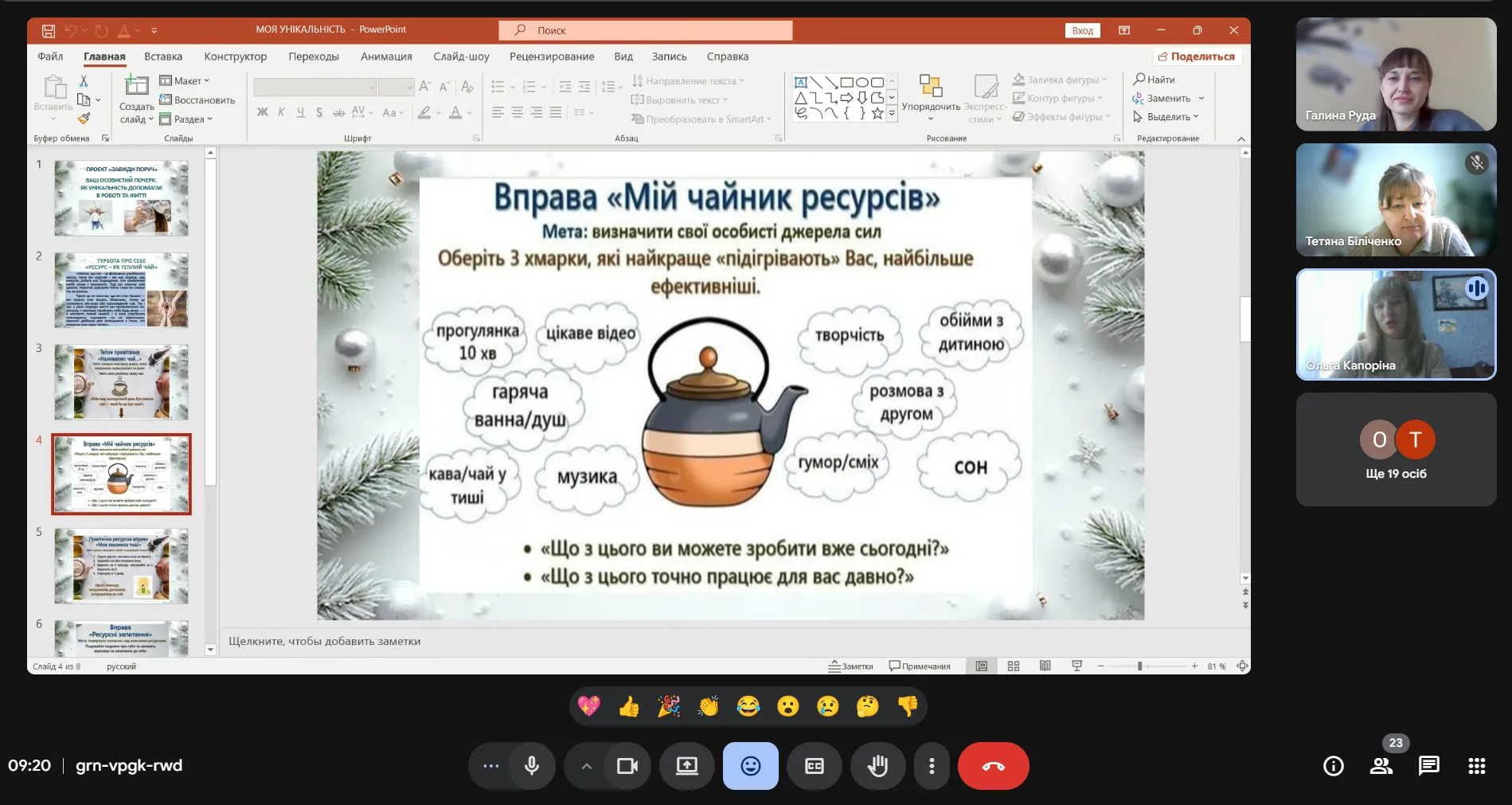Open the chat panel icon
This screenshot has height=805, width=1512.
click(1428, 766)
